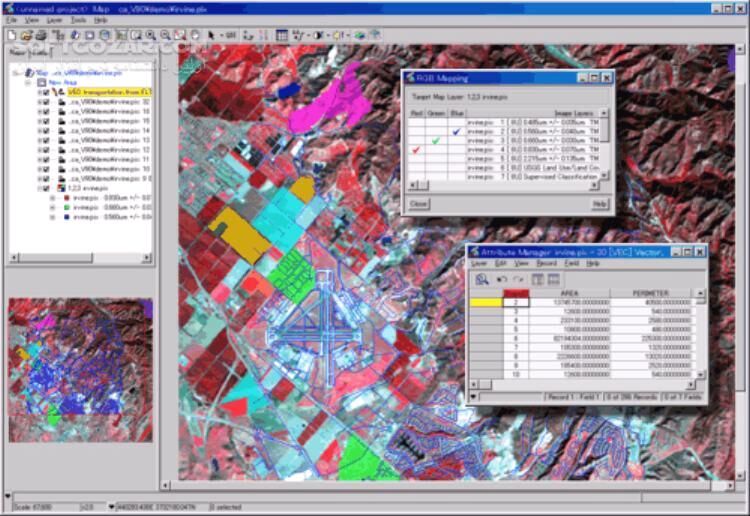The width and height of the screenshot is (750, 516).
Task: Open the File menu in main window
Action: [x=11, y=20]
